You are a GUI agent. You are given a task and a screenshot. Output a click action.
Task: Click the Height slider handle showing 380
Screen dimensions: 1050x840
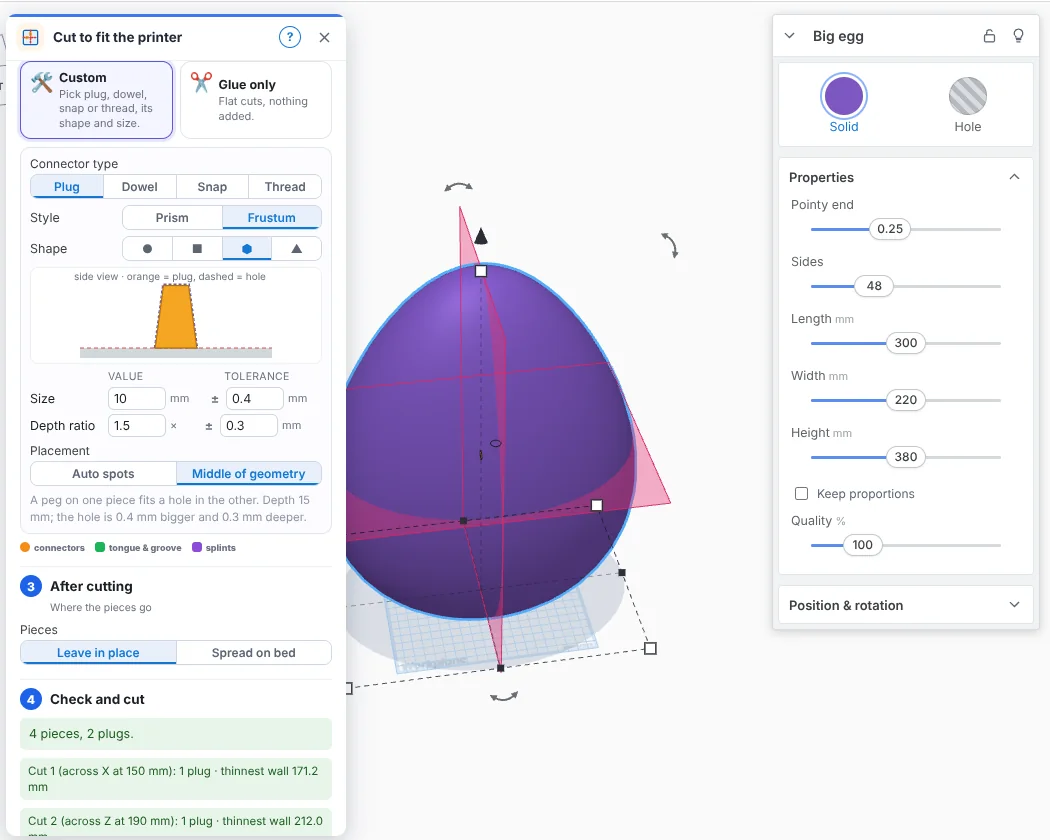[906, 457]
